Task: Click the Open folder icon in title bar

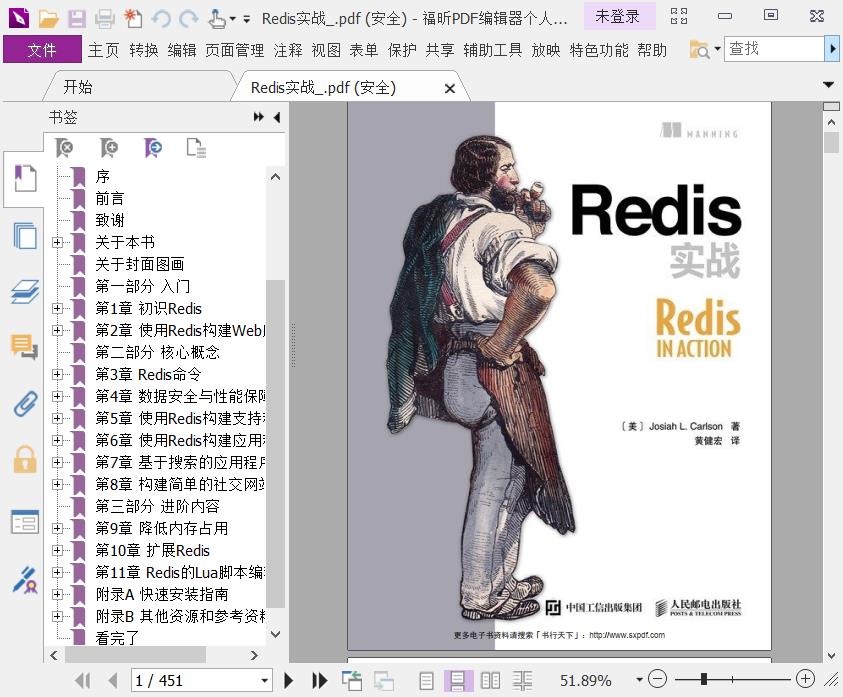Action: click(x=48, y=19)
